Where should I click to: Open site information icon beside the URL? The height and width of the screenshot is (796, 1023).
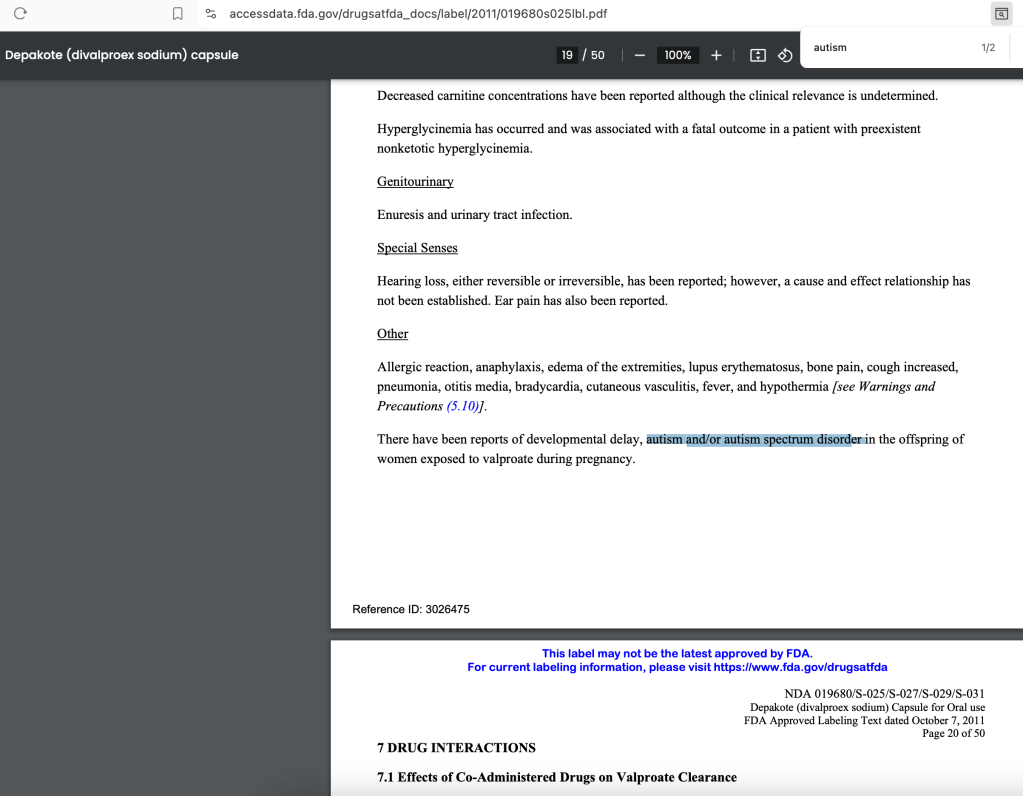click(210, 14)
